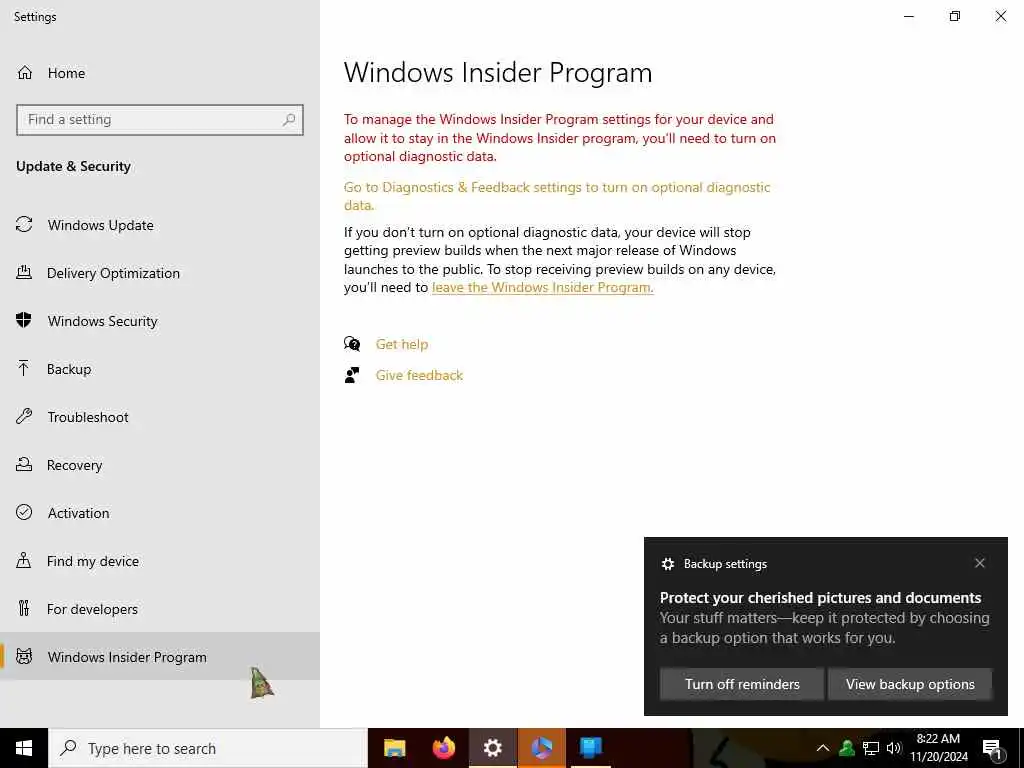
Task: Click the Update & Security heading
Action: (73, 167)
